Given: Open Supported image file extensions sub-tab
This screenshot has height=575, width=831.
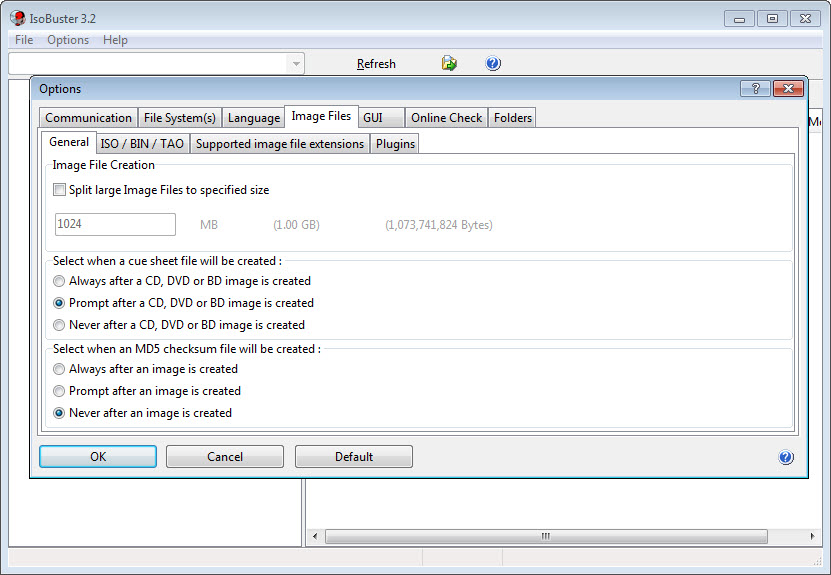Looking at the screenshot, I should pos(280,144).
